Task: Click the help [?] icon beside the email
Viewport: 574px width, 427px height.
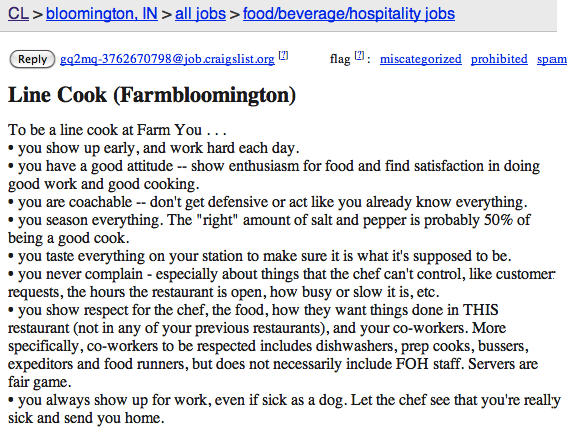Action: [x=283, y=56]
